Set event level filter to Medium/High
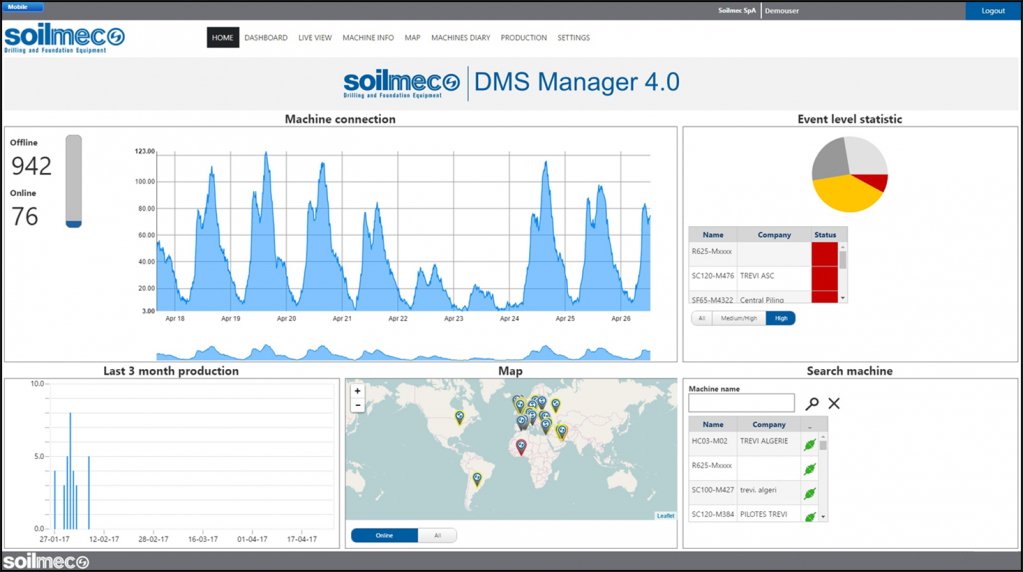Image resolution: width=1023 pixels, height=572 pixels. pyautogui.click(x=739, y=318)
